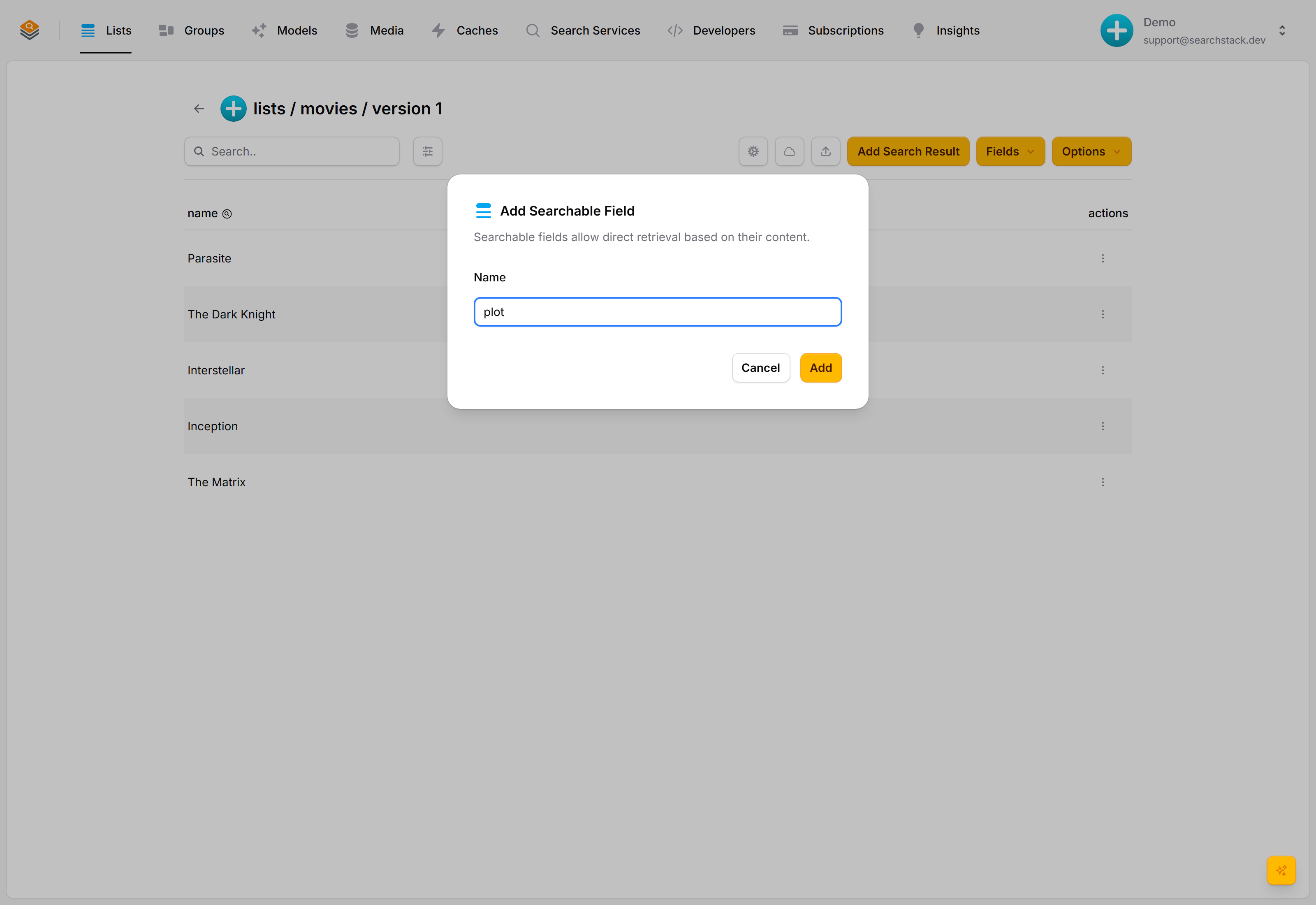Expand the Options dropdown

(x=1091, y=151)
